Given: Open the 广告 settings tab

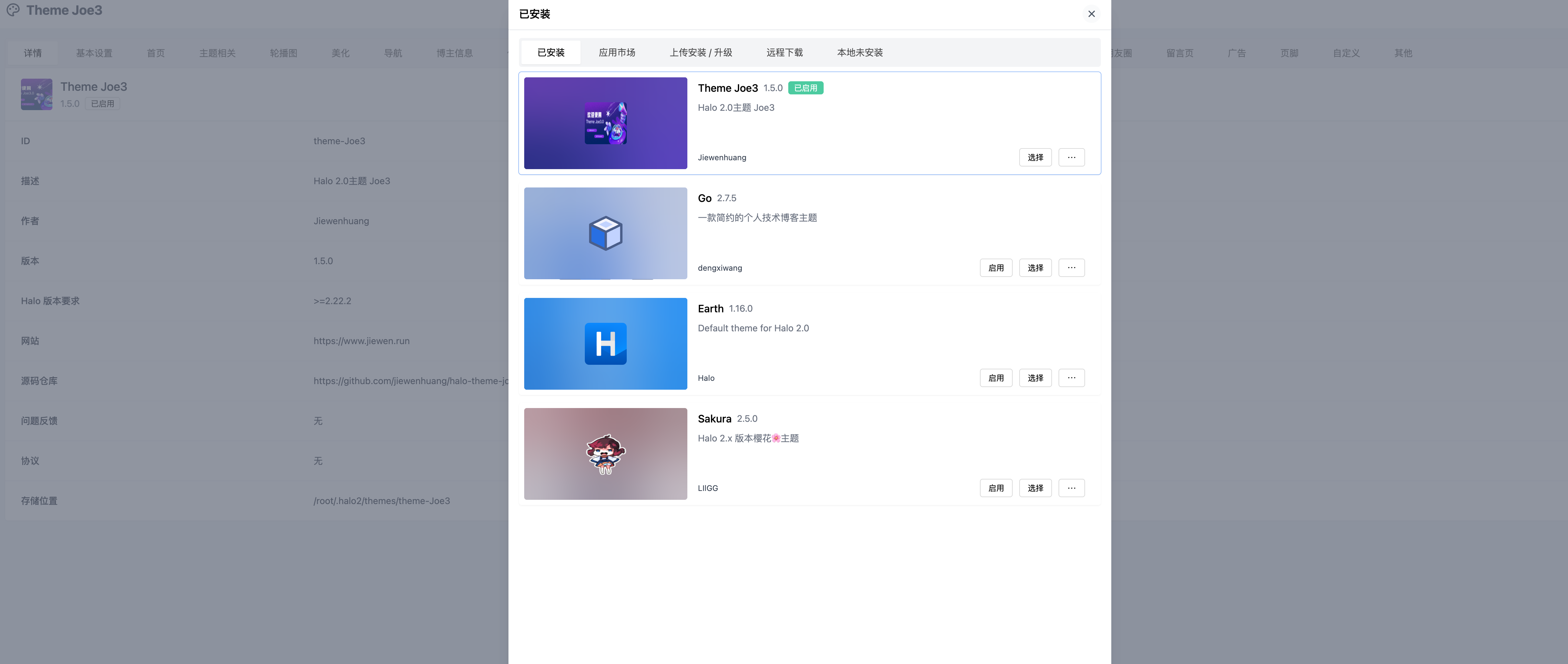Looking at the screenshot, I should (x=1237, y=53).
